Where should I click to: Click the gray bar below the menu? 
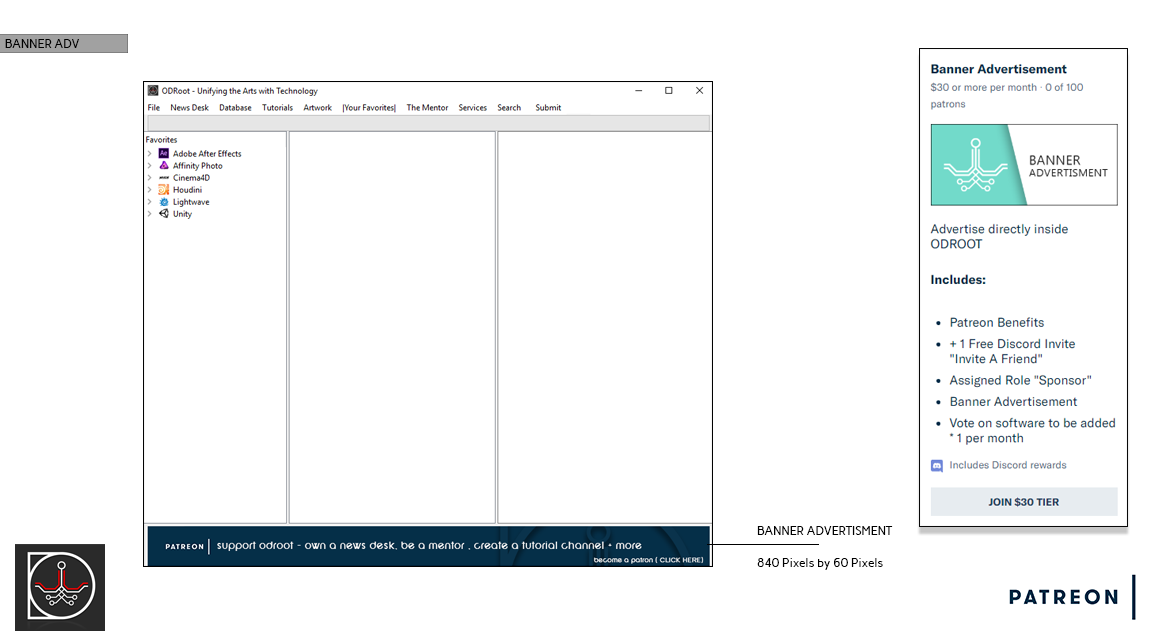pos(428,122)
